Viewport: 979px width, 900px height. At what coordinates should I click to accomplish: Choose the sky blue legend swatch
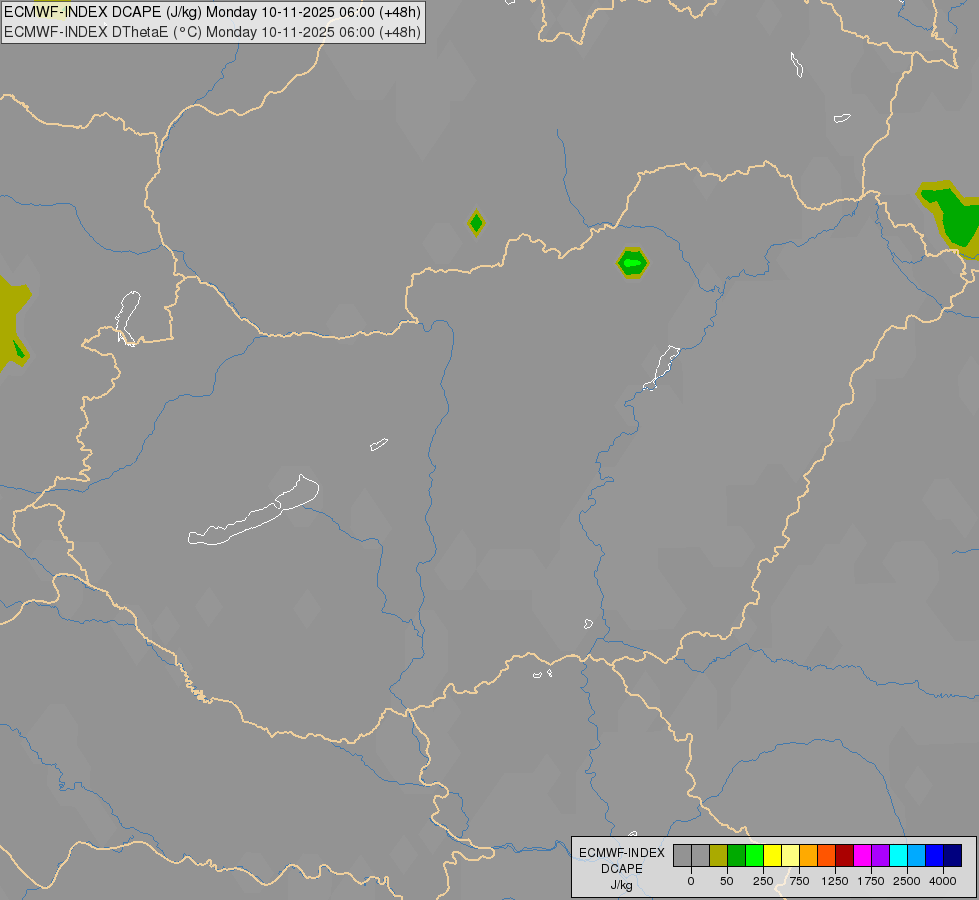click(x=917, y=855)
